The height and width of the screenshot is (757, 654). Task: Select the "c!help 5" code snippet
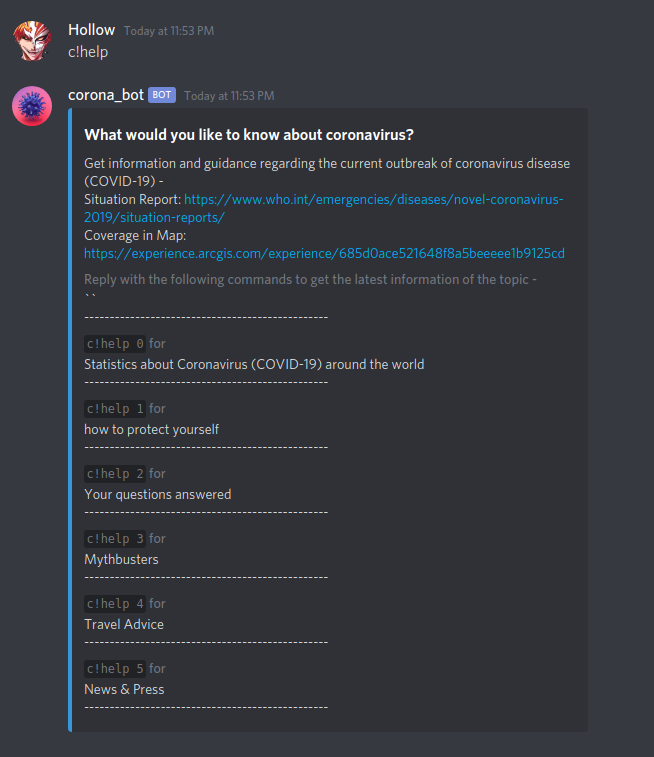coord(115,668)
